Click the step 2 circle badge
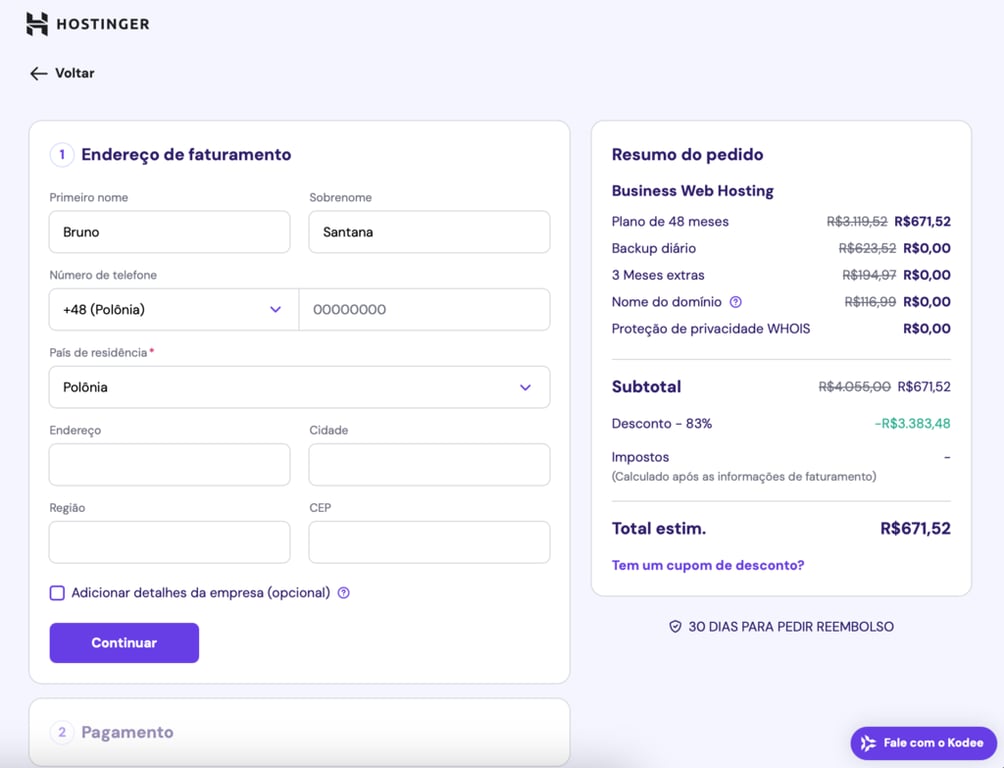1004x768 pixels. [62, 732]
